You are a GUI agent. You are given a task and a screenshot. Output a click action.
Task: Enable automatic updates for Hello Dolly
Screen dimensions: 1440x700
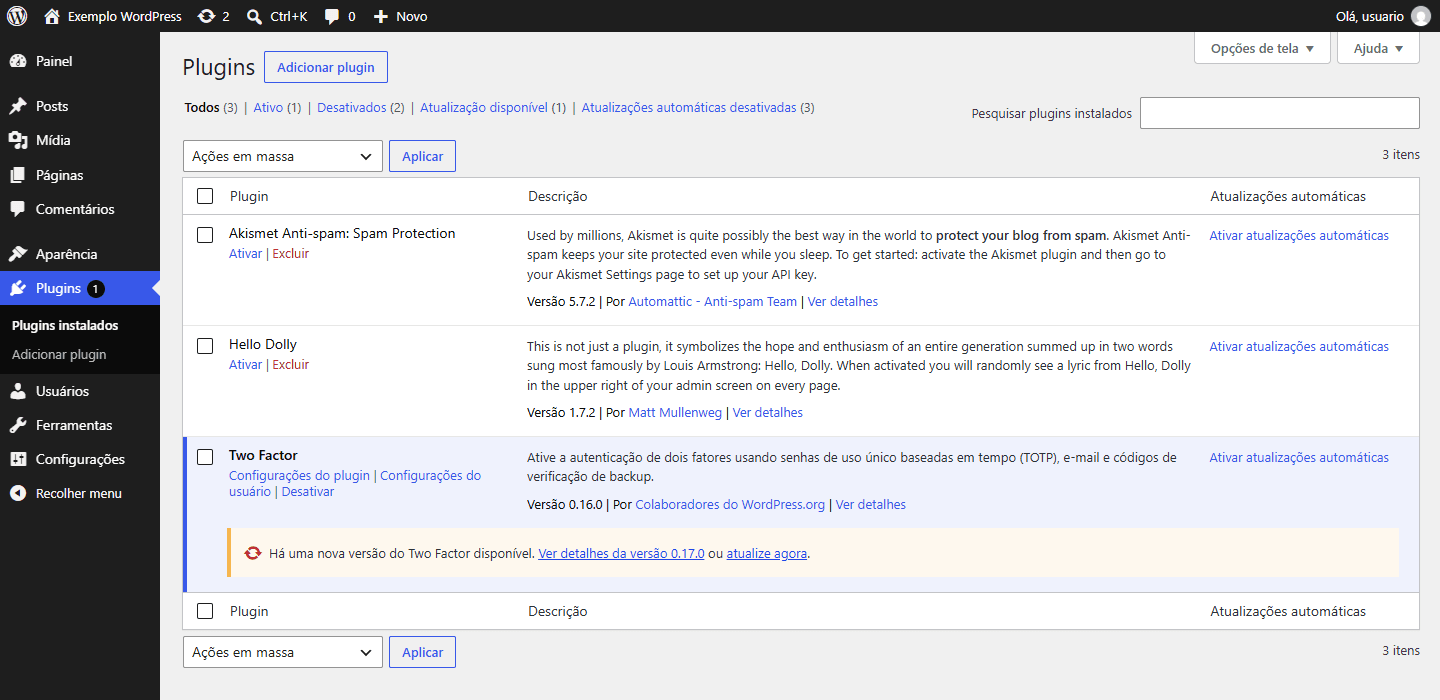[1299, 346]
